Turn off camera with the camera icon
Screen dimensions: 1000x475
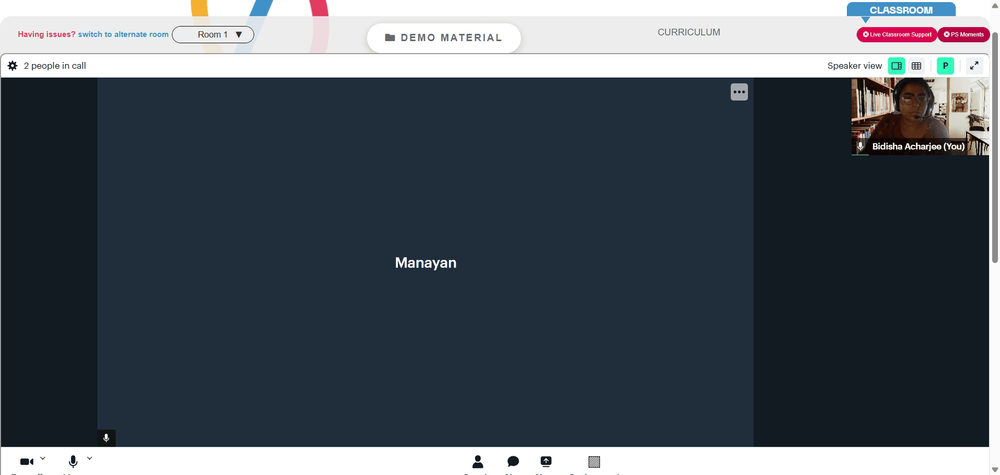[x=27, y=462]
